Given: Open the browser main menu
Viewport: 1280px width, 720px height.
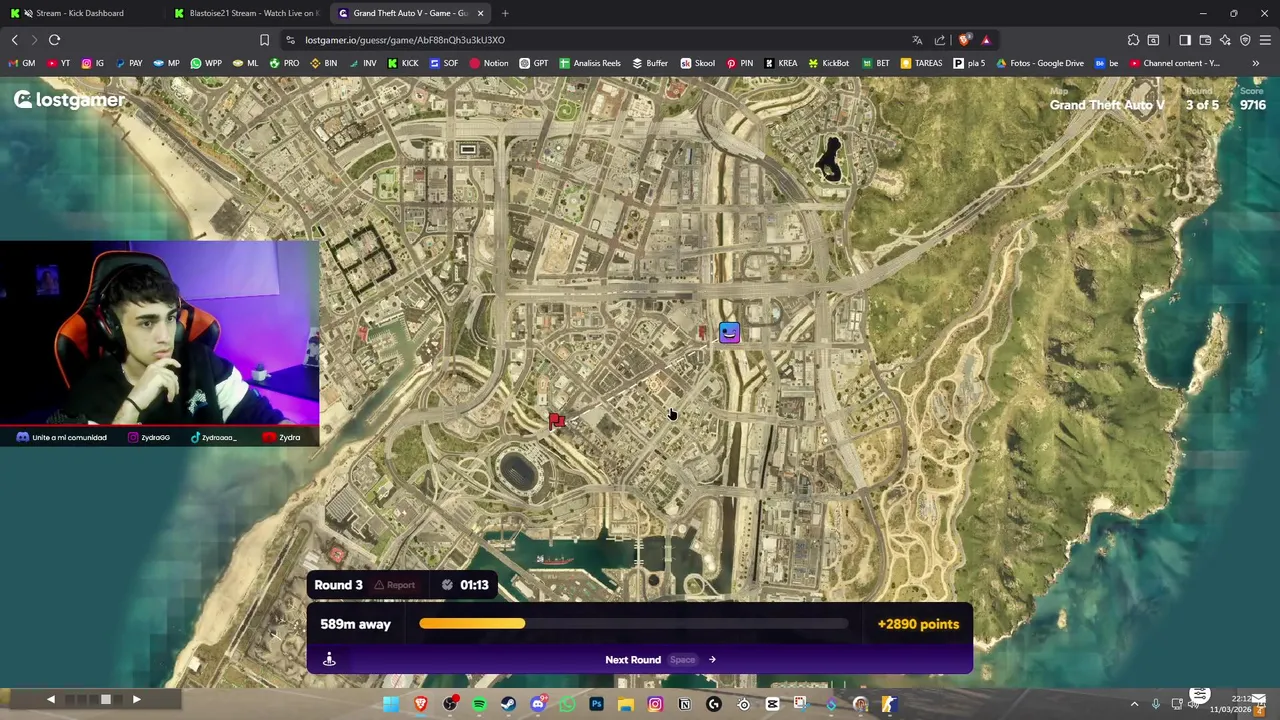Looking at the screenshot, I should (1265, 40).
